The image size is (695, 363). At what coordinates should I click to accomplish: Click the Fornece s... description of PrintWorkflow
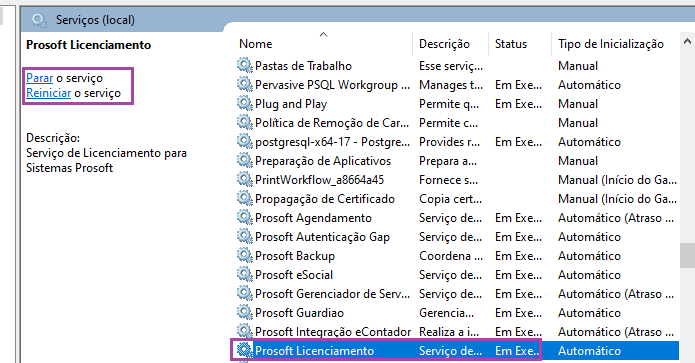[x=449, y=180]
